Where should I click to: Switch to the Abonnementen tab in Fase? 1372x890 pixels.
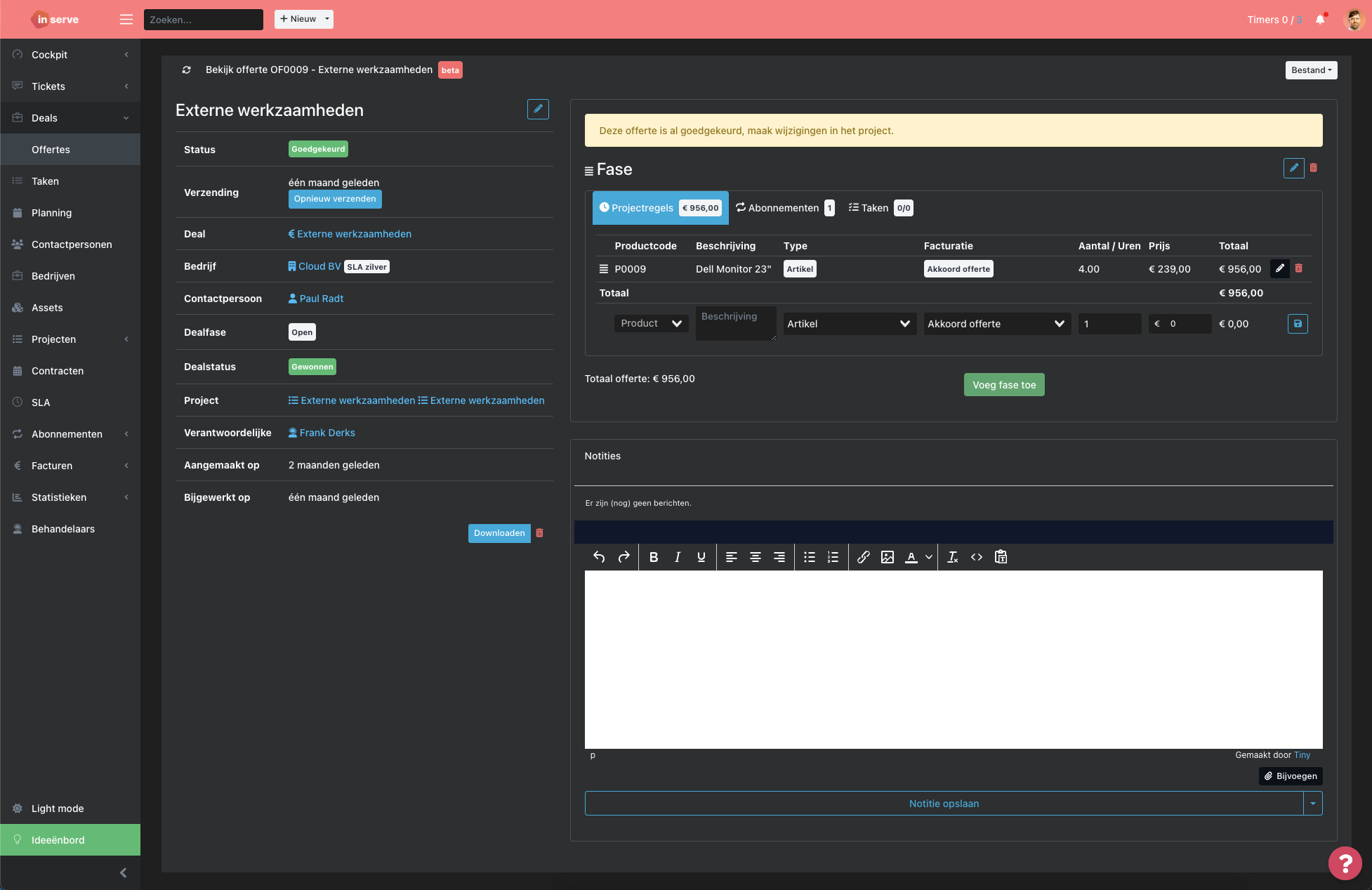(784, 207)
